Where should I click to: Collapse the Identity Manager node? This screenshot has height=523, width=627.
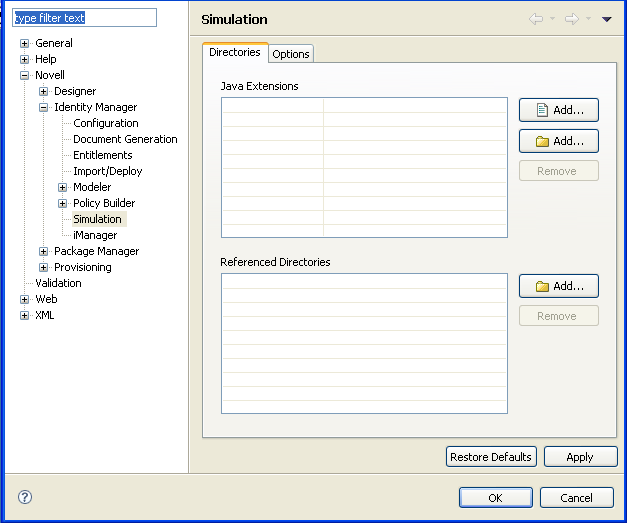click(44, 107)
